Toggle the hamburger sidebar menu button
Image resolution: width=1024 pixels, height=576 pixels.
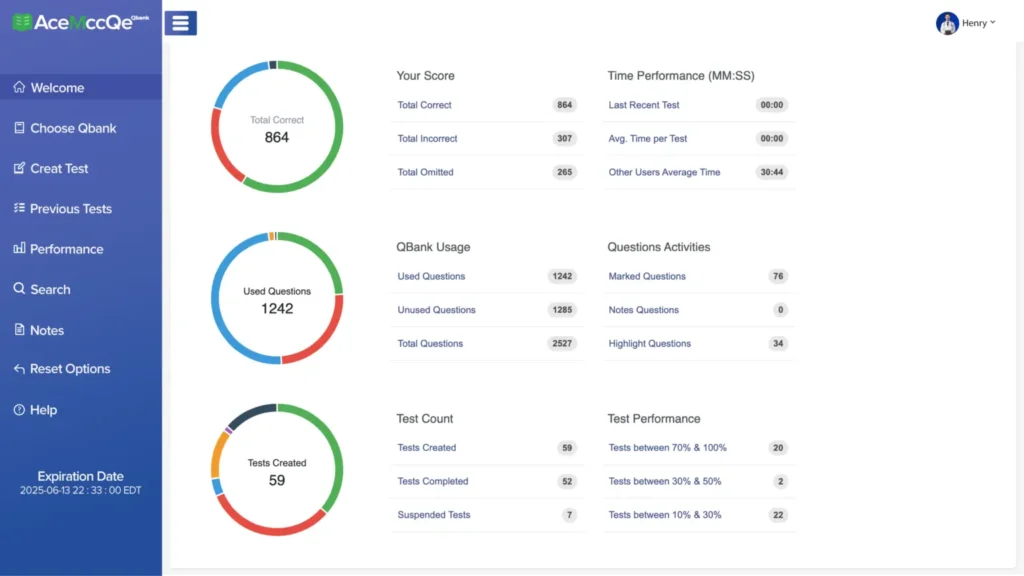180,23
